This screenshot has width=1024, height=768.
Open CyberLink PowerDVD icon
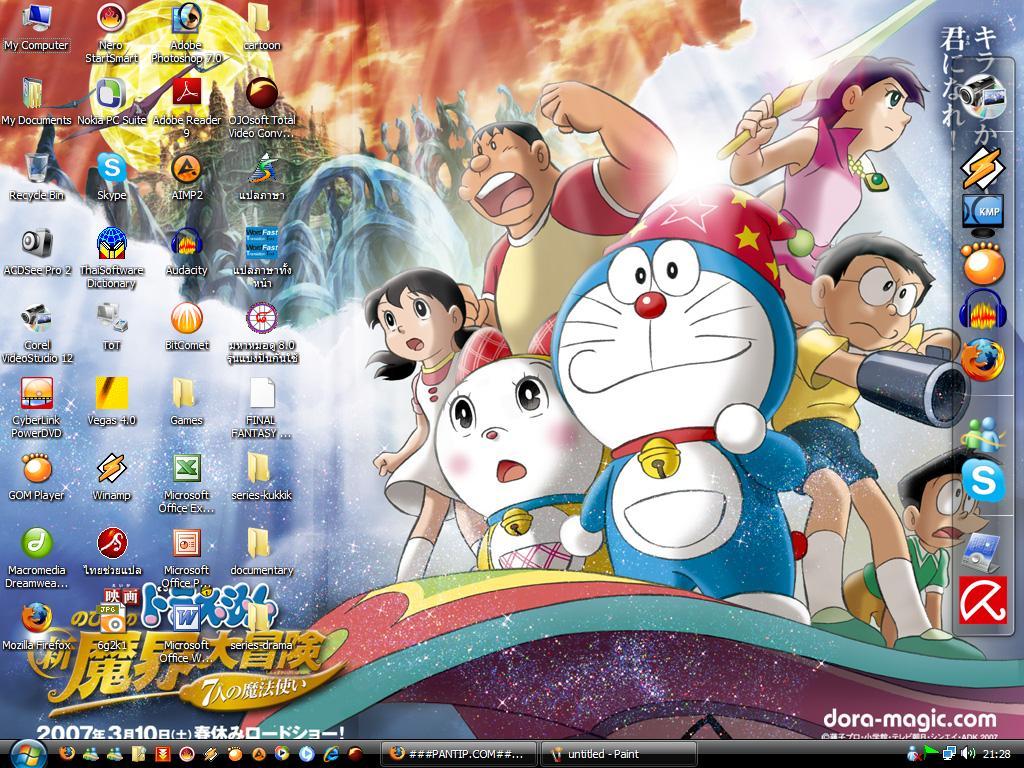point(37,409)
